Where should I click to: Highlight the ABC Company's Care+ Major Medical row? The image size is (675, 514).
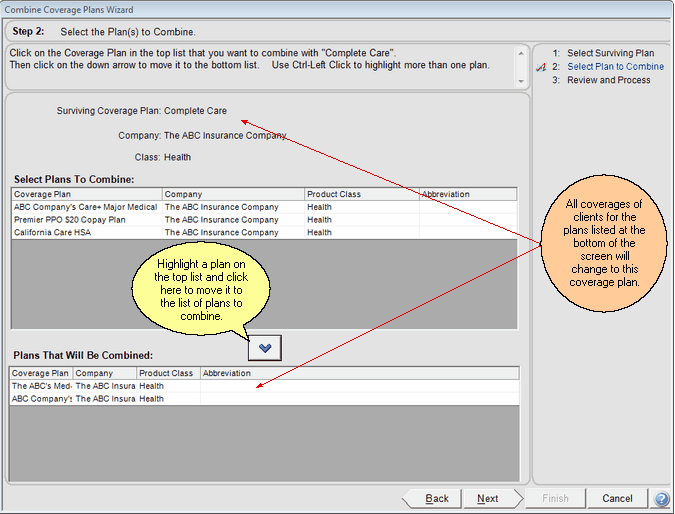pos(85,207)
